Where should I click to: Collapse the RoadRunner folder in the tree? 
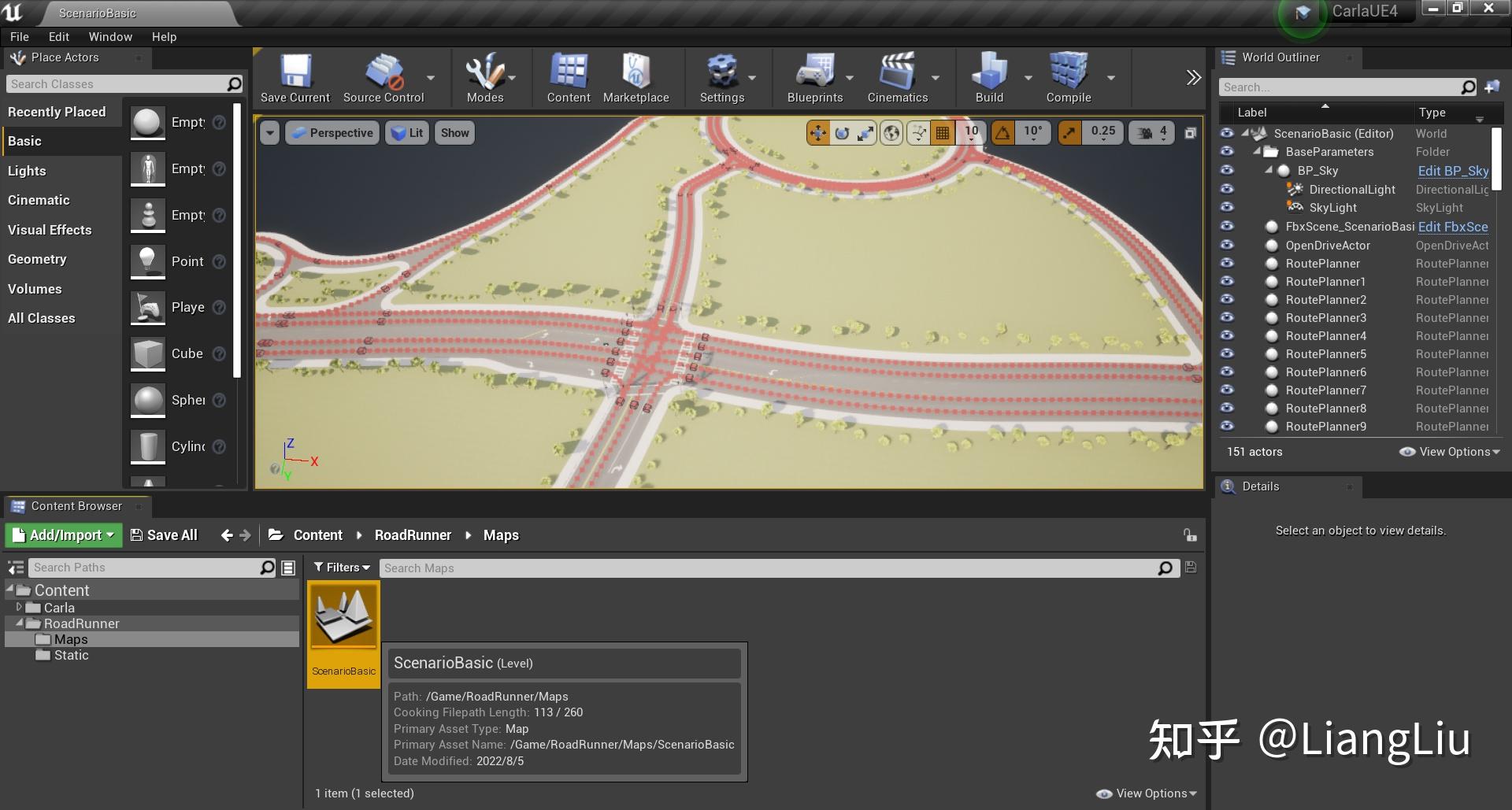click(x=19, y=623)
